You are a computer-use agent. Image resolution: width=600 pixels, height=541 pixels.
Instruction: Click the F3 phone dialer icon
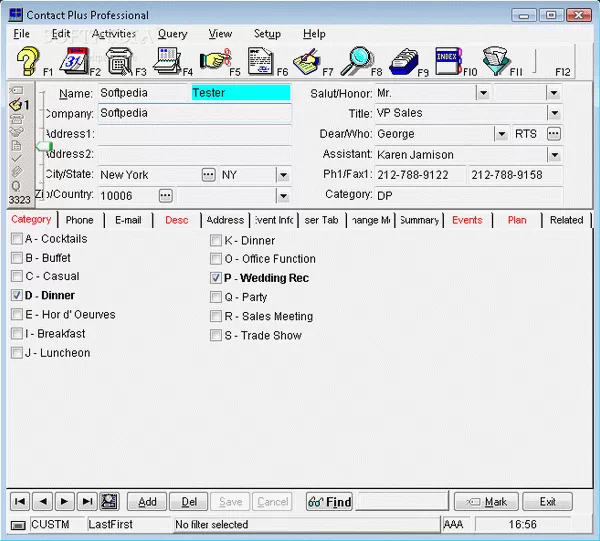point(121,61)
